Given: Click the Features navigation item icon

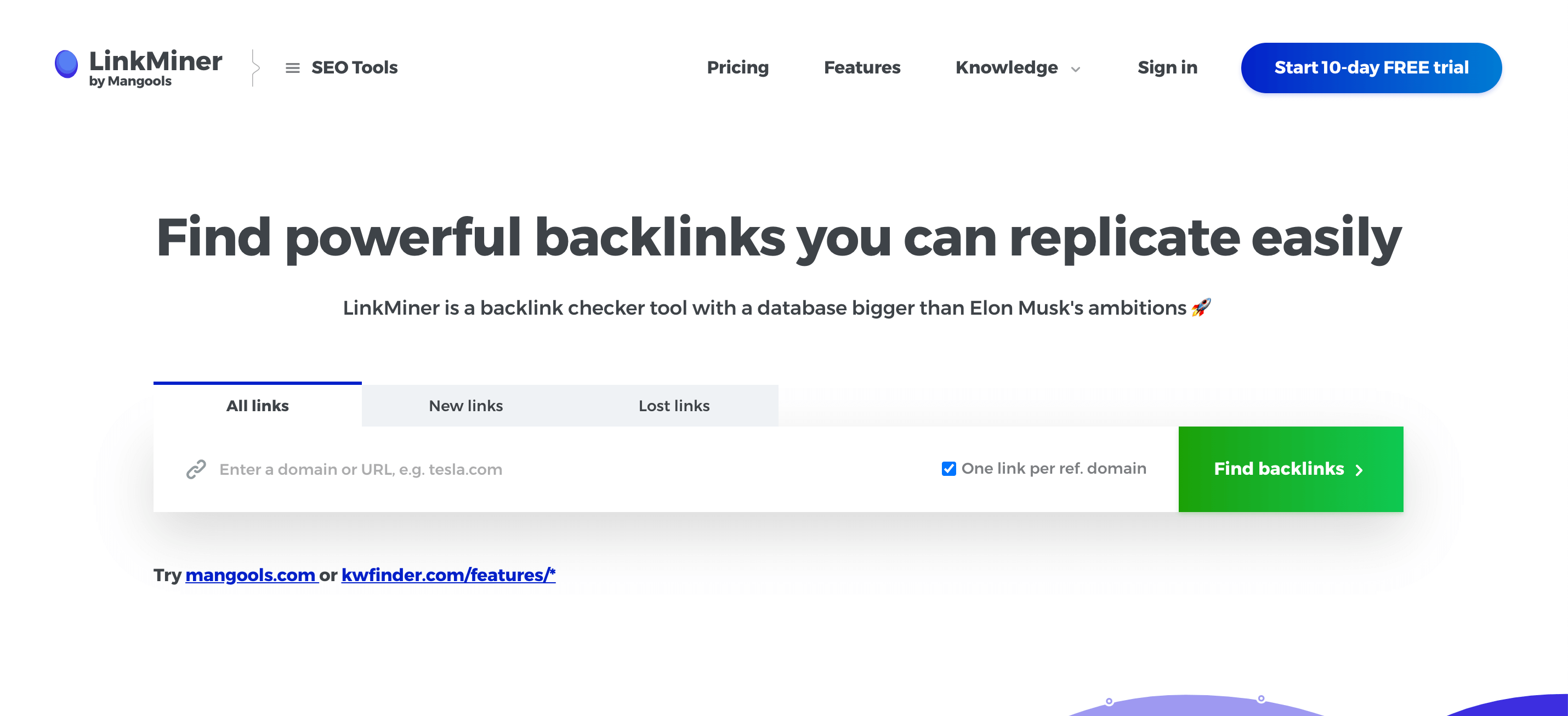Looking at the screenshot, I should (861, 67).
